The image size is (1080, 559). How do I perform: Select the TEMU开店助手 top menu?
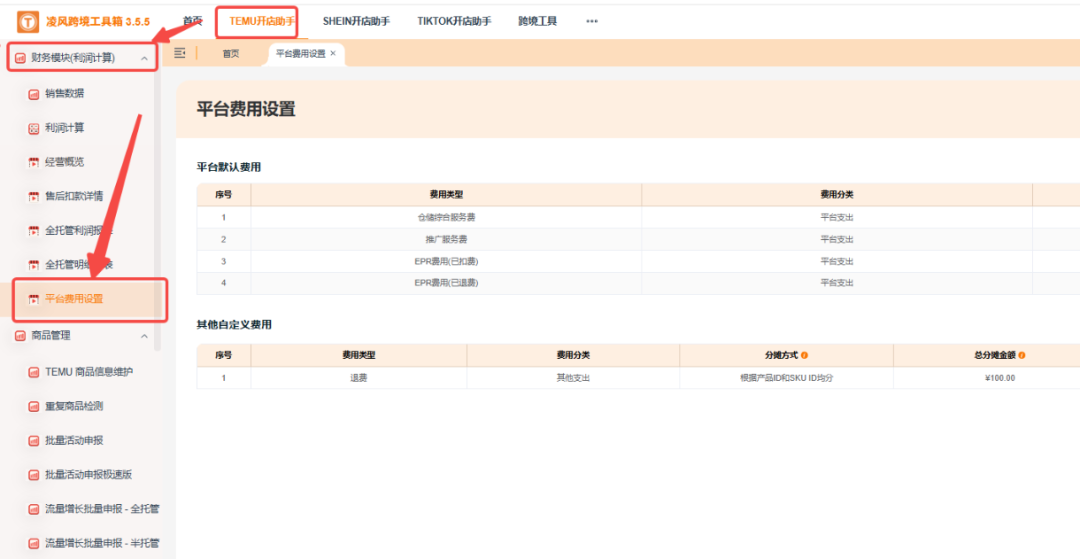(x=262, y=21)
